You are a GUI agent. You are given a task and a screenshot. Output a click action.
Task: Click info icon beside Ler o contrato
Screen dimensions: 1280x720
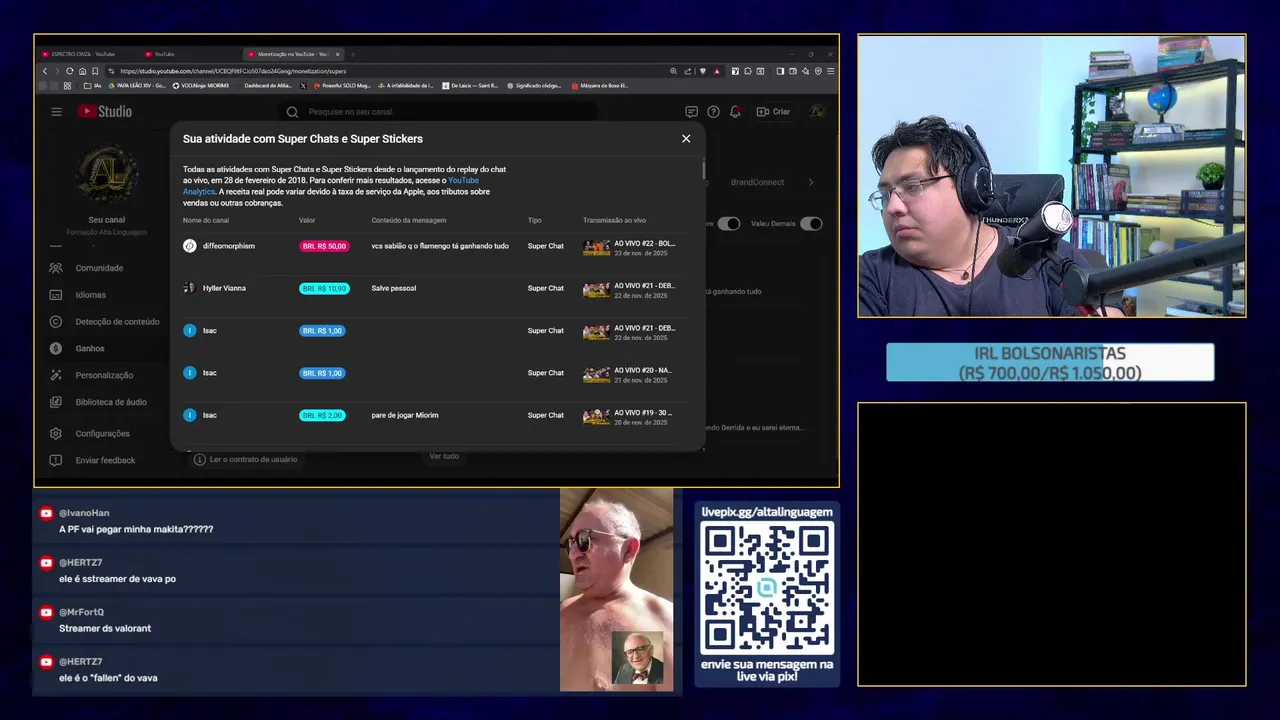tap(199, 459)
